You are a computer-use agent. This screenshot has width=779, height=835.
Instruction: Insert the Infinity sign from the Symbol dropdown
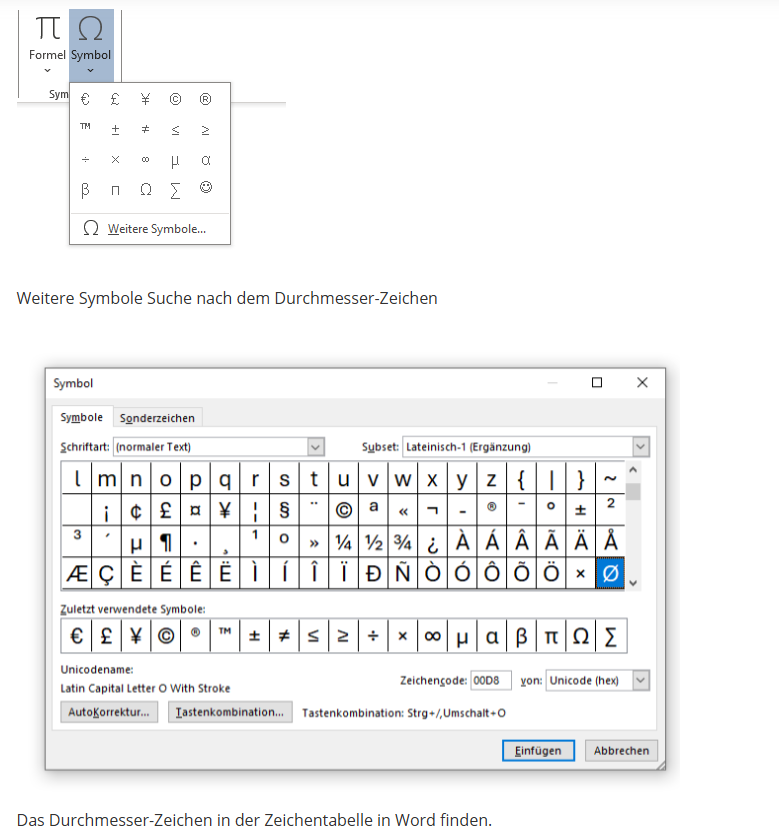pyautogui.click(x=145, y=160)
